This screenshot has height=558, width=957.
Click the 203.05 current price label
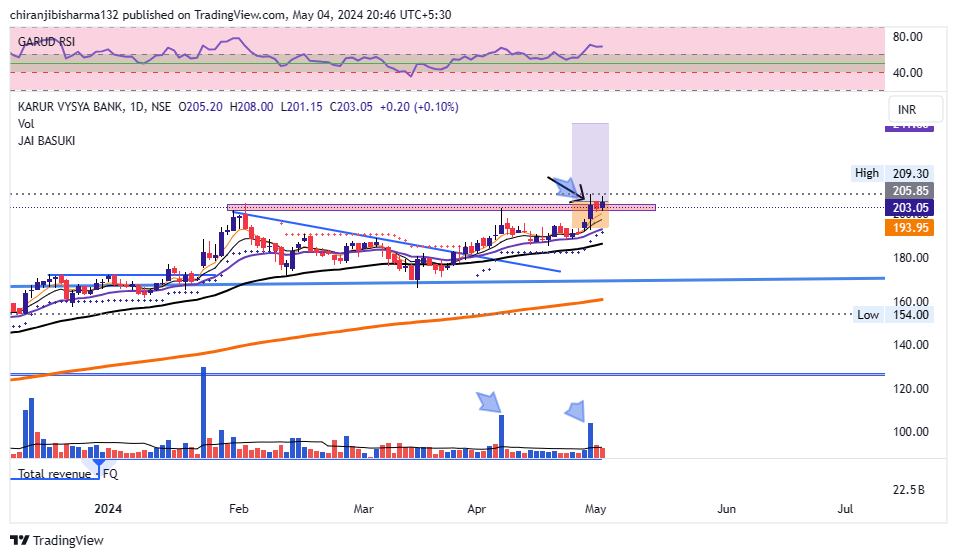tap(909, 208)
